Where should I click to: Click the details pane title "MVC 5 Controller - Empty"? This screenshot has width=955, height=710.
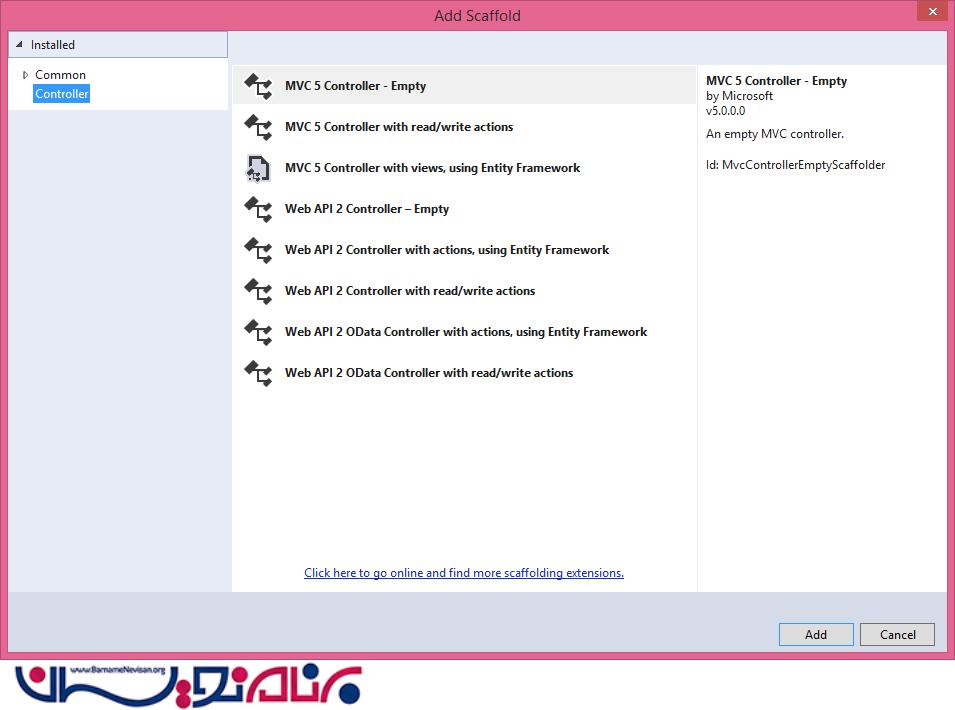point(777,81)
